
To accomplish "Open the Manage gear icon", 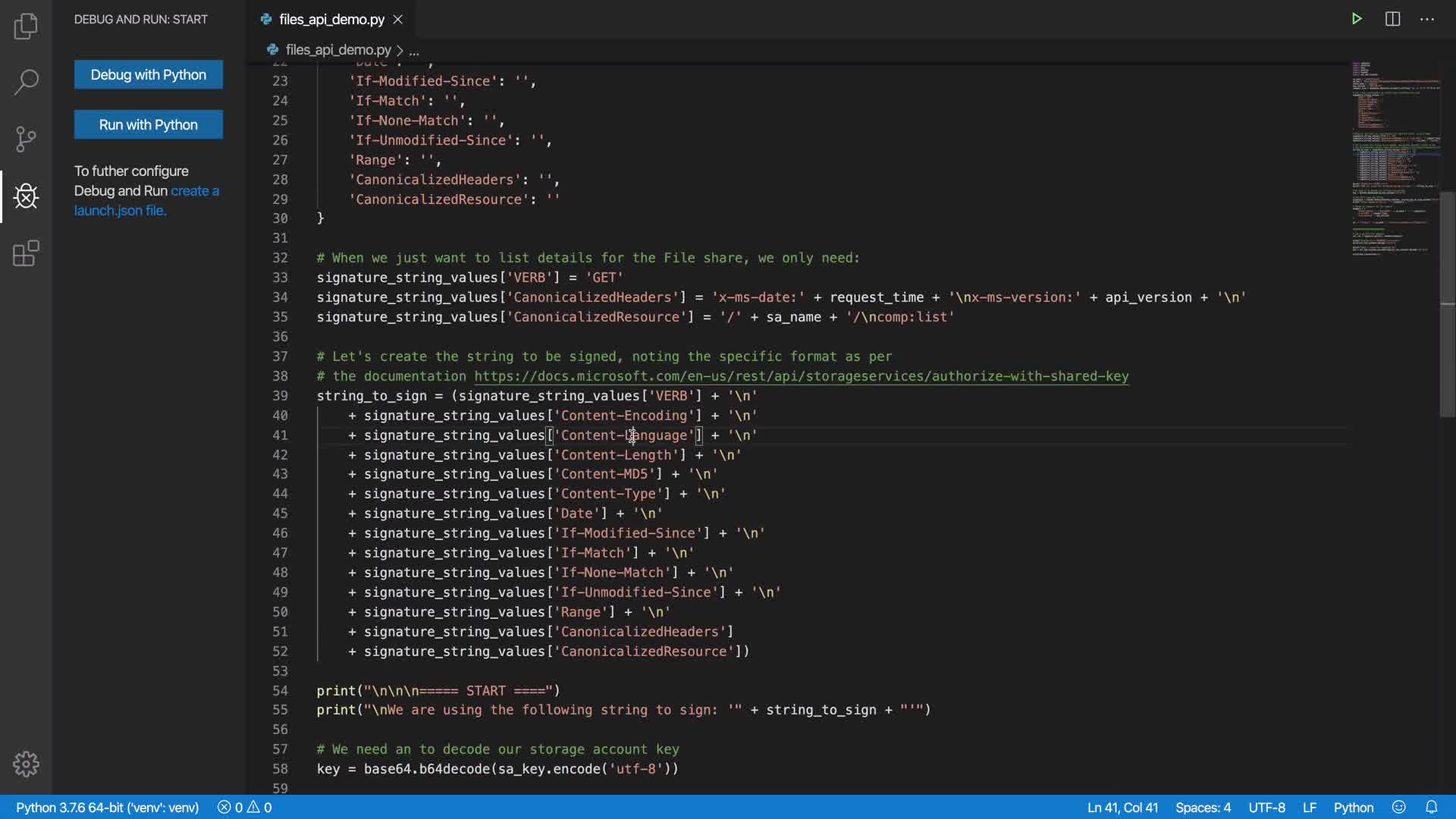I will pyautogui.click(x=26, y=764).
